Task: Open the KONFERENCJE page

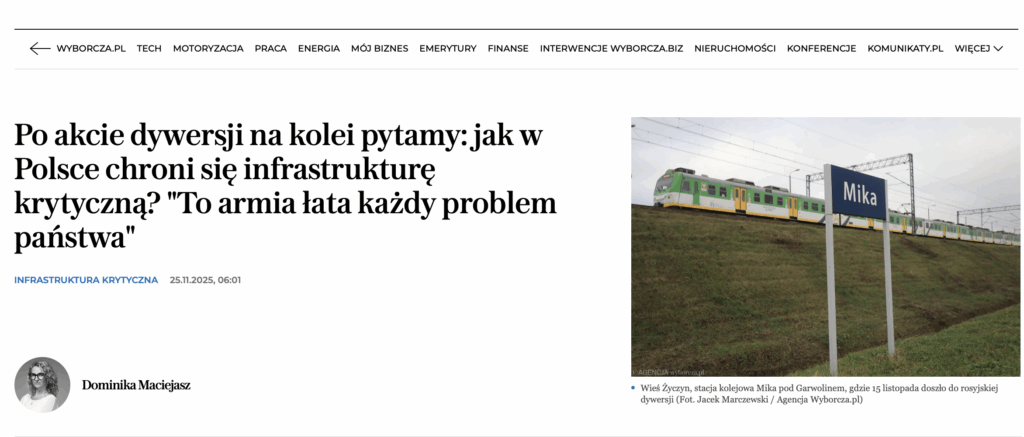Action: click(x=822, y=48)
